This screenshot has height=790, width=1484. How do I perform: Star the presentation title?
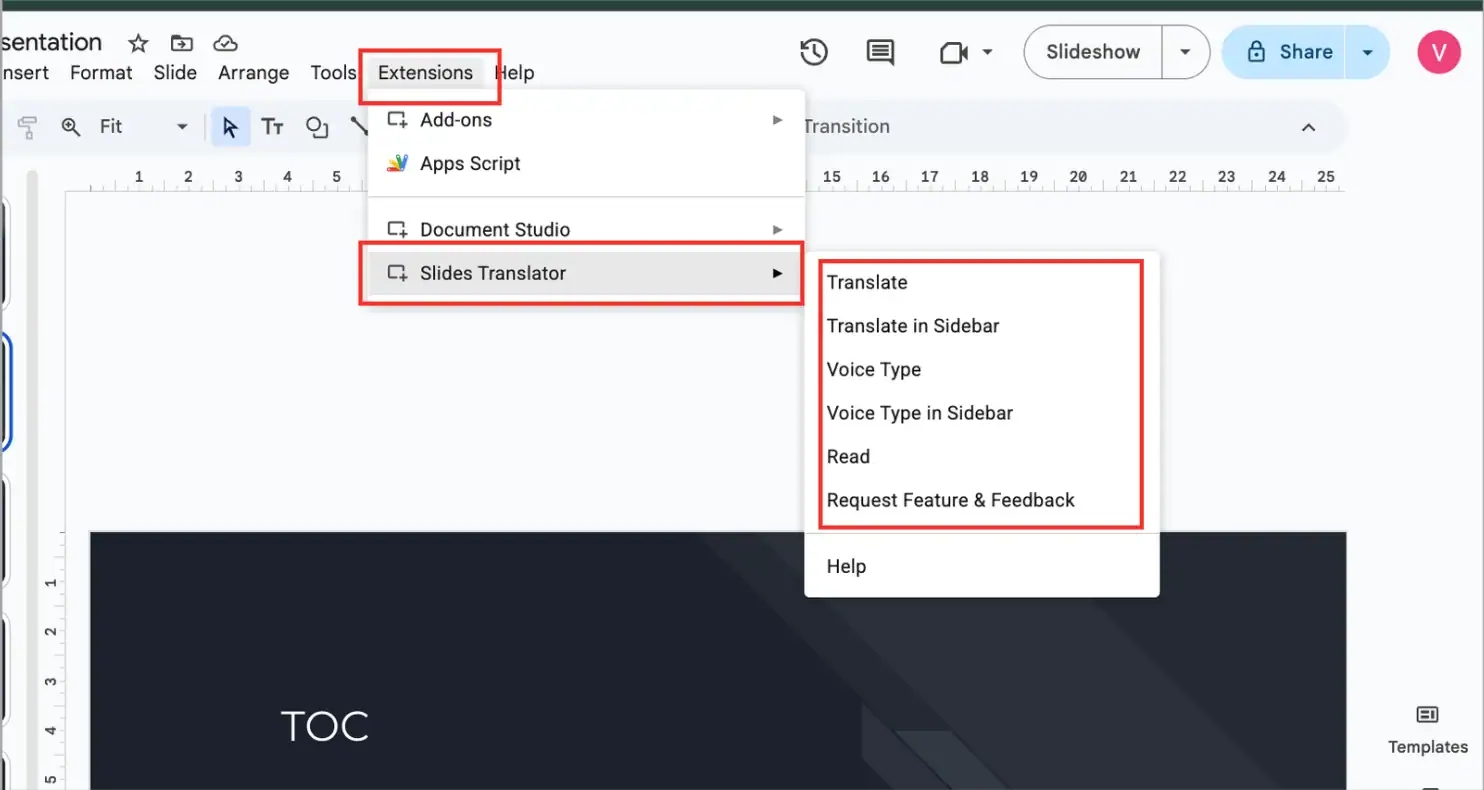[x=138, y=43]
